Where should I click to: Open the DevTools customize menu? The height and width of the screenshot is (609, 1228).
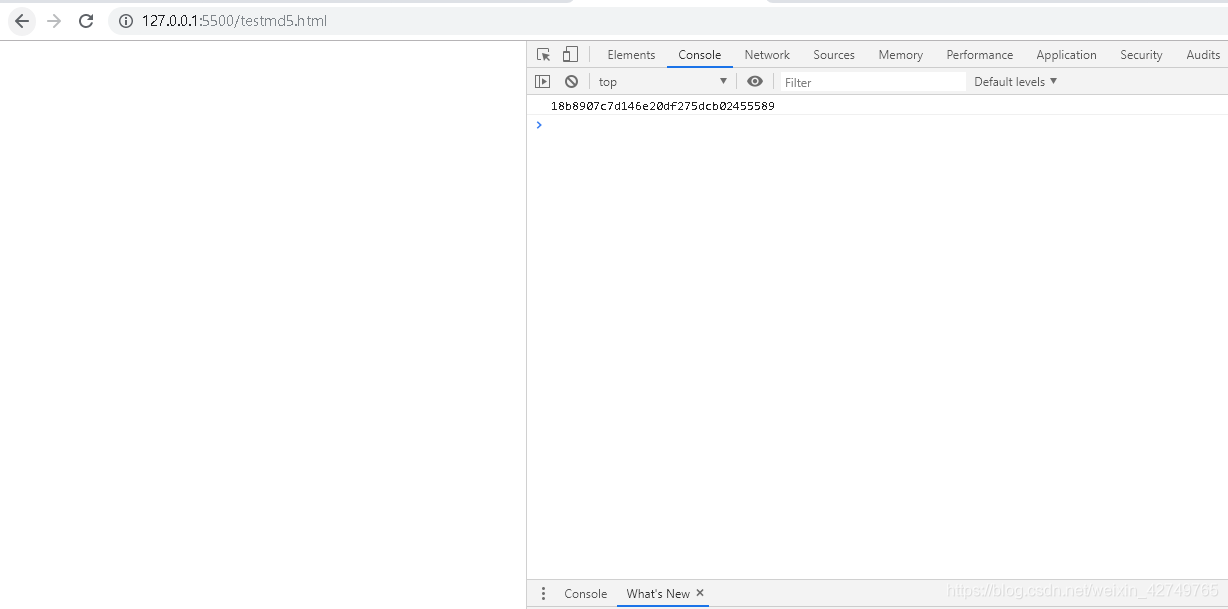[543, 593]
